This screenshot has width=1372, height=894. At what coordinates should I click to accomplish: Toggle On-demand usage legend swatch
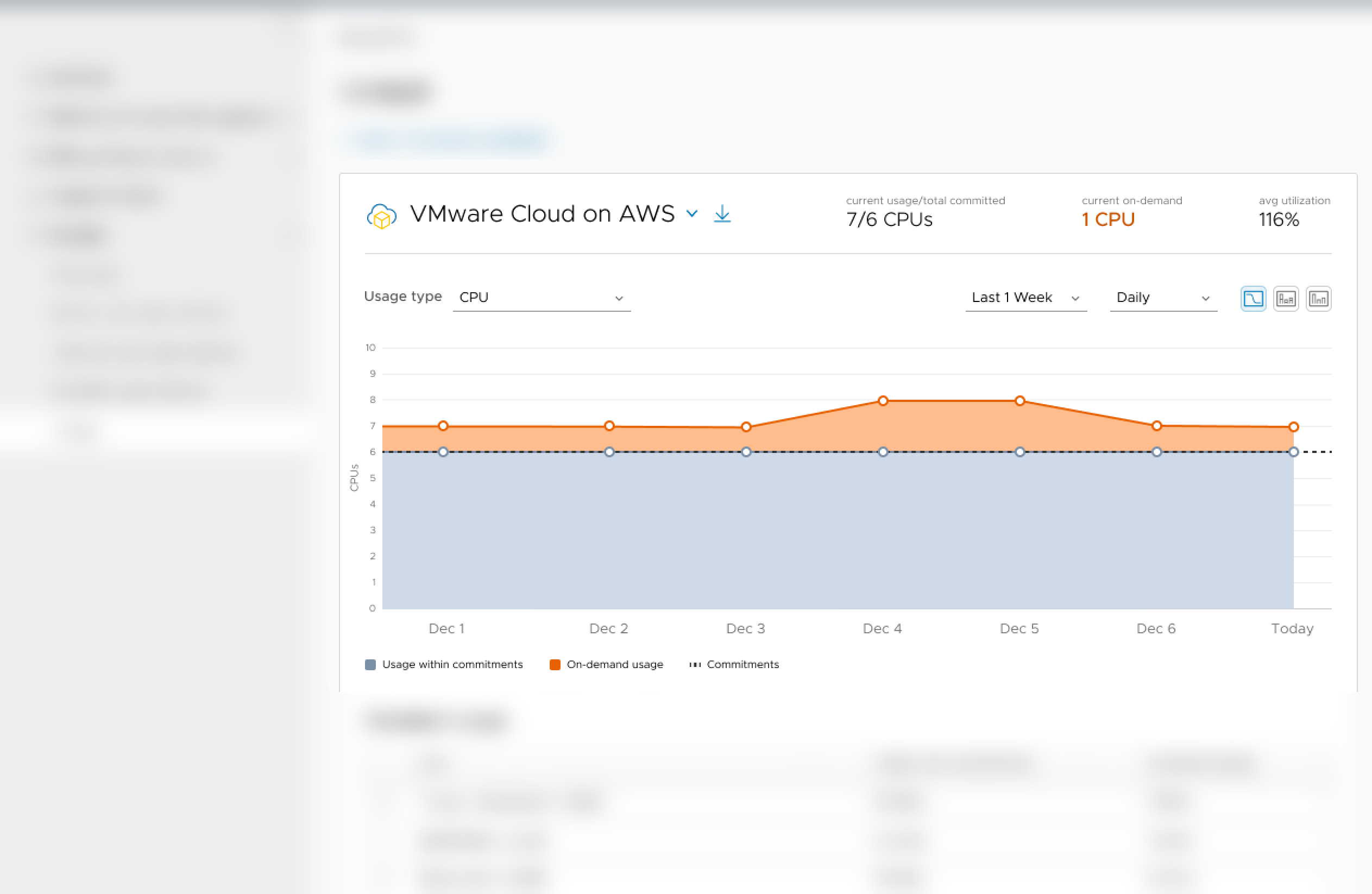pos(555,665)
